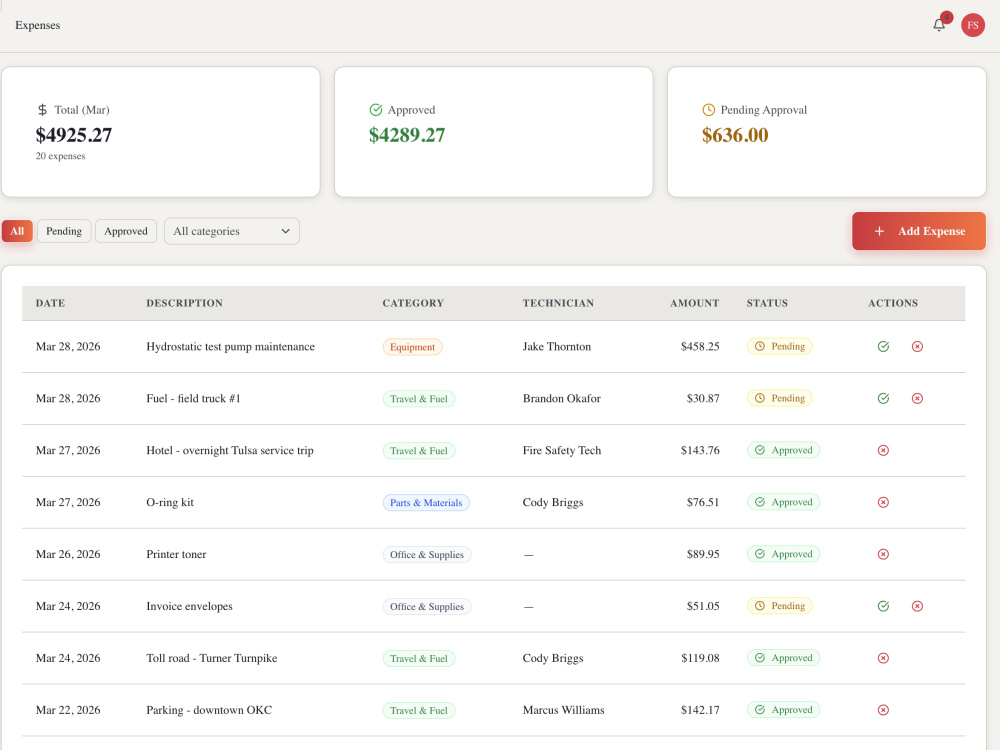Screen dimensions: 1000x750
Task: Approve the Invoice envelopes expense
Action: 883,606
